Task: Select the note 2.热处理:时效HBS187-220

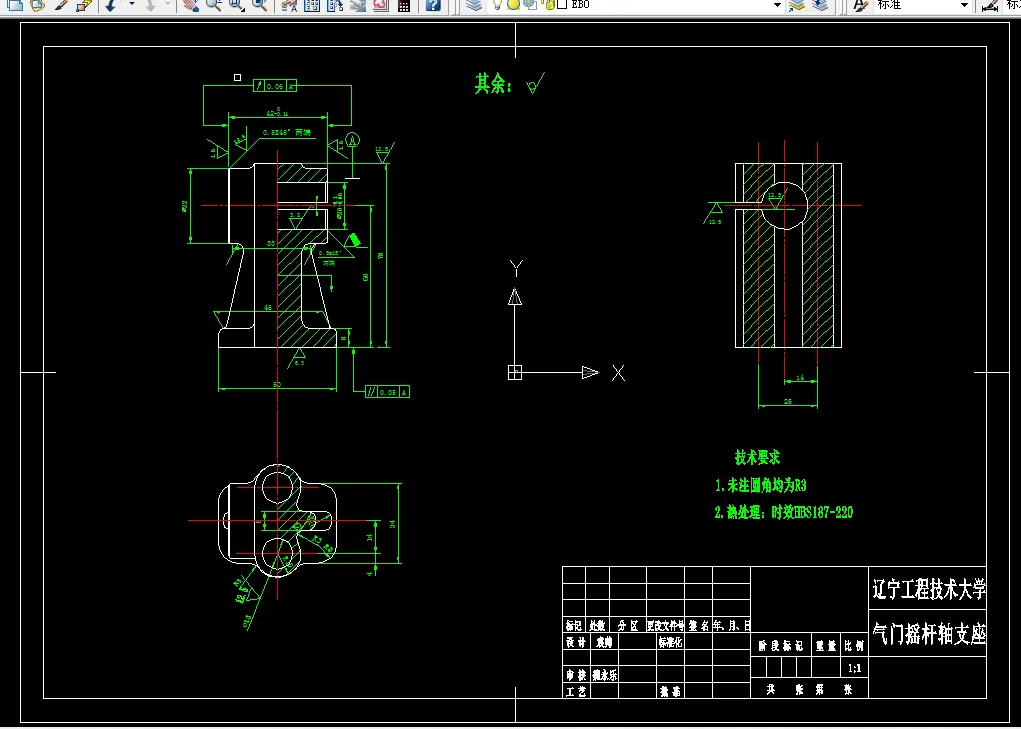Action: 783,512
